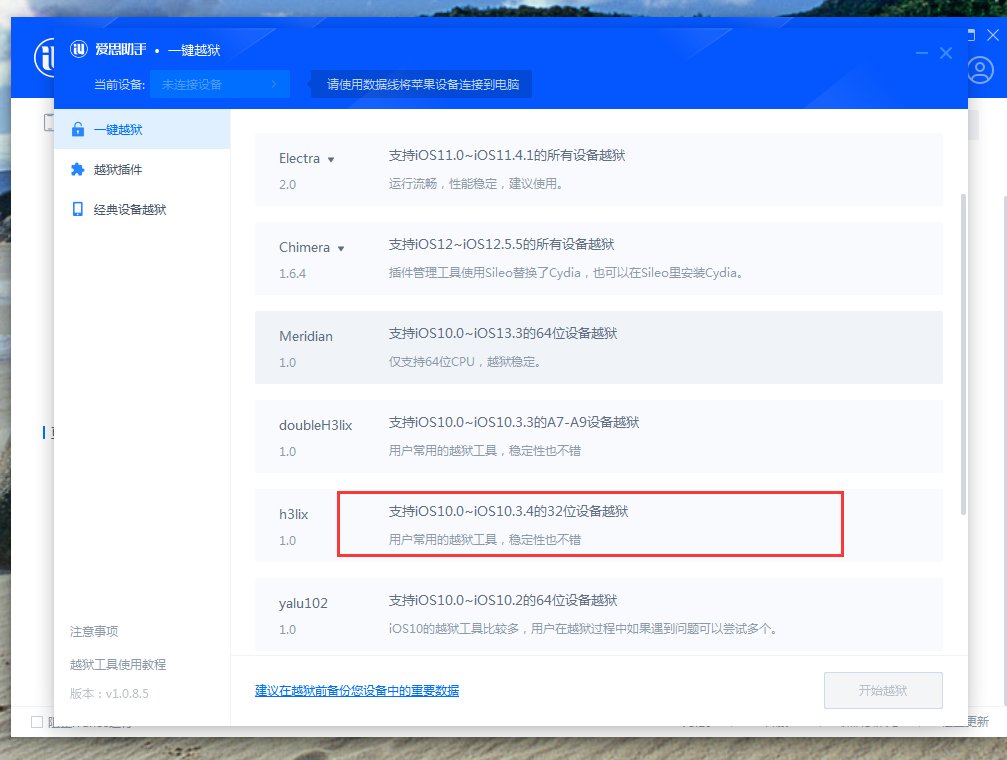This screenshot has width=1007, height=760.
Task: Select the 一键越狱 lock icon in sidebar
Action: pyautogui.click(x=80, y=129)
